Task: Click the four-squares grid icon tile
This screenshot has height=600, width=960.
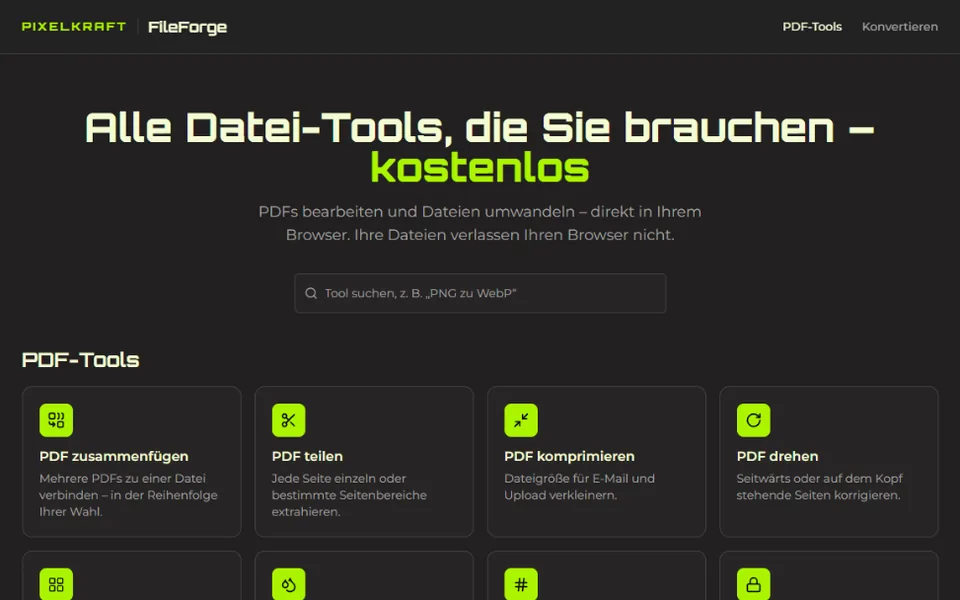Action: point(56,584)
